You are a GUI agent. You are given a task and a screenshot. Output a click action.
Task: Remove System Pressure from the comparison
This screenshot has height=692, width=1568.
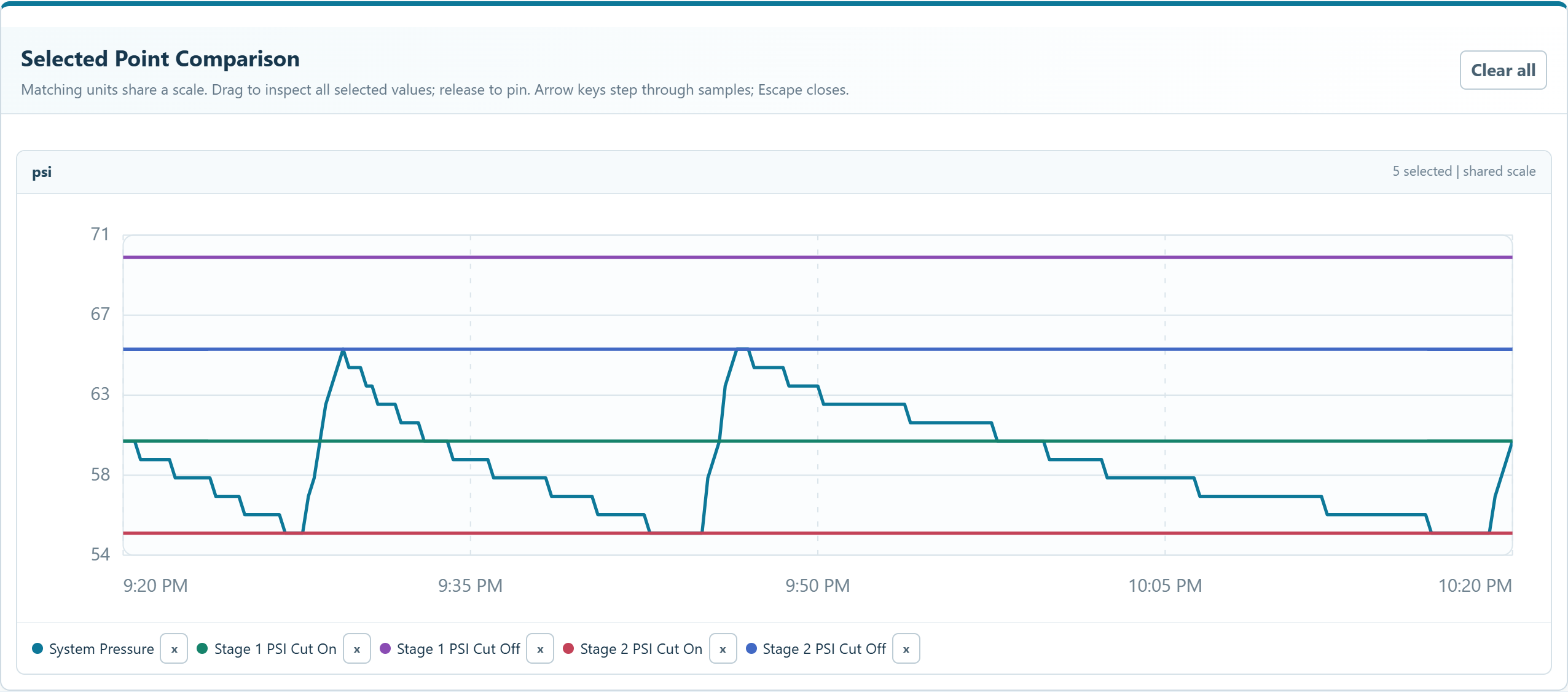[x=174, y=649]
